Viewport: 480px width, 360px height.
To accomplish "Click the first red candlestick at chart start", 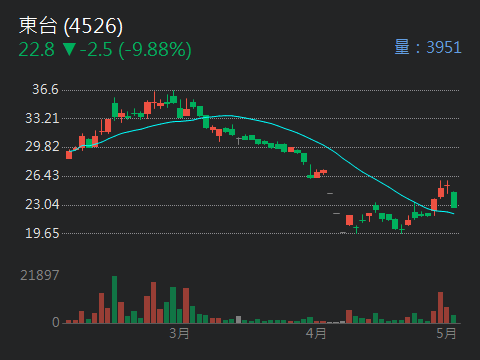I will coord(69,155).
